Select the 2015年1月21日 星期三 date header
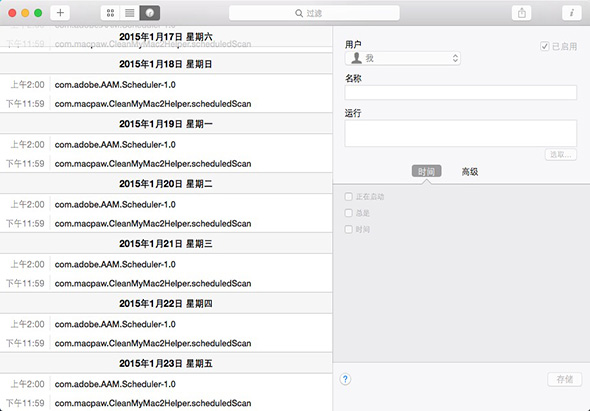 pos(166,244)
